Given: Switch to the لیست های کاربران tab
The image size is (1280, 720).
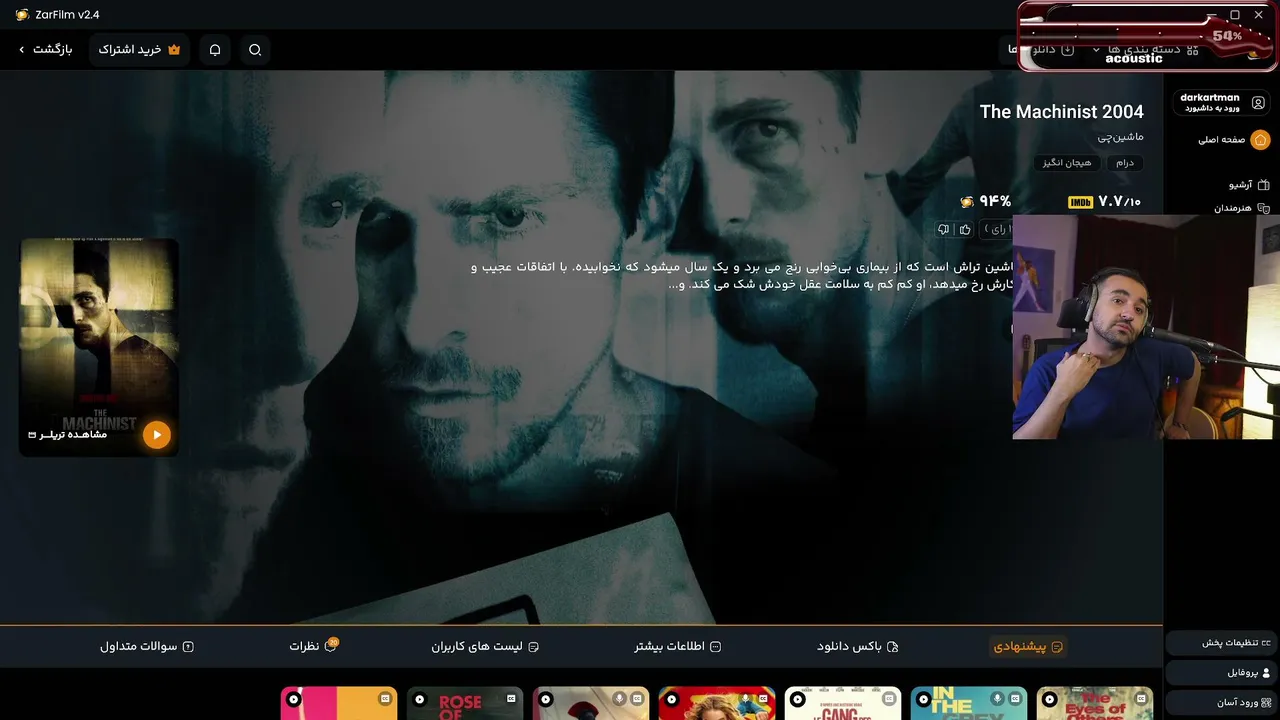Looking at the screenshot, I should 485,647.
